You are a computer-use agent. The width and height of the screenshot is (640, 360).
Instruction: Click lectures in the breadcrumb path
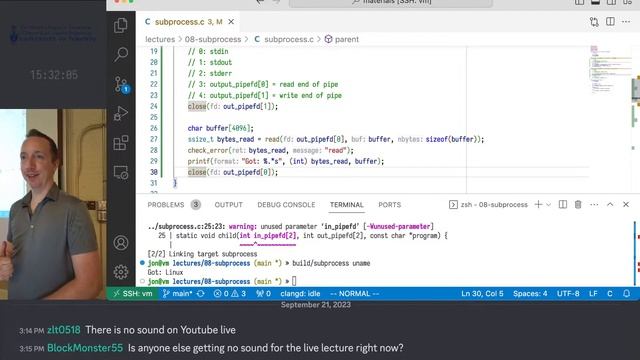tap(160, 39)
